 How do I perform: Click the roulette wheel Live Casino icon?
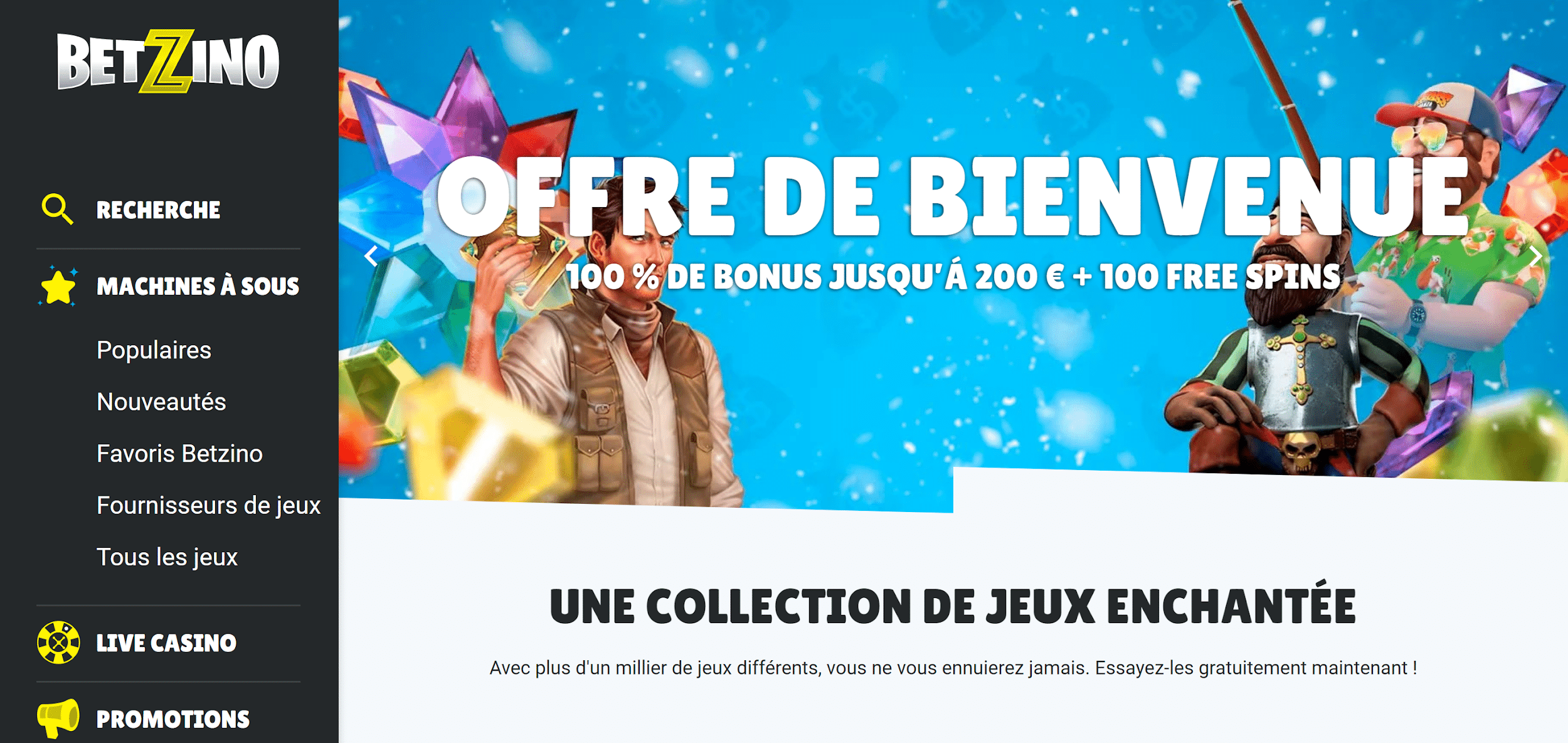tap(58, 642)
